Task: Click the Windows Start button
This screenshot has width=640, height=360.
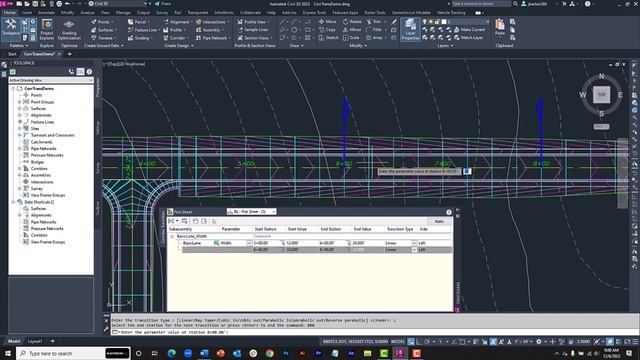Action: click(x=8, y=353)
